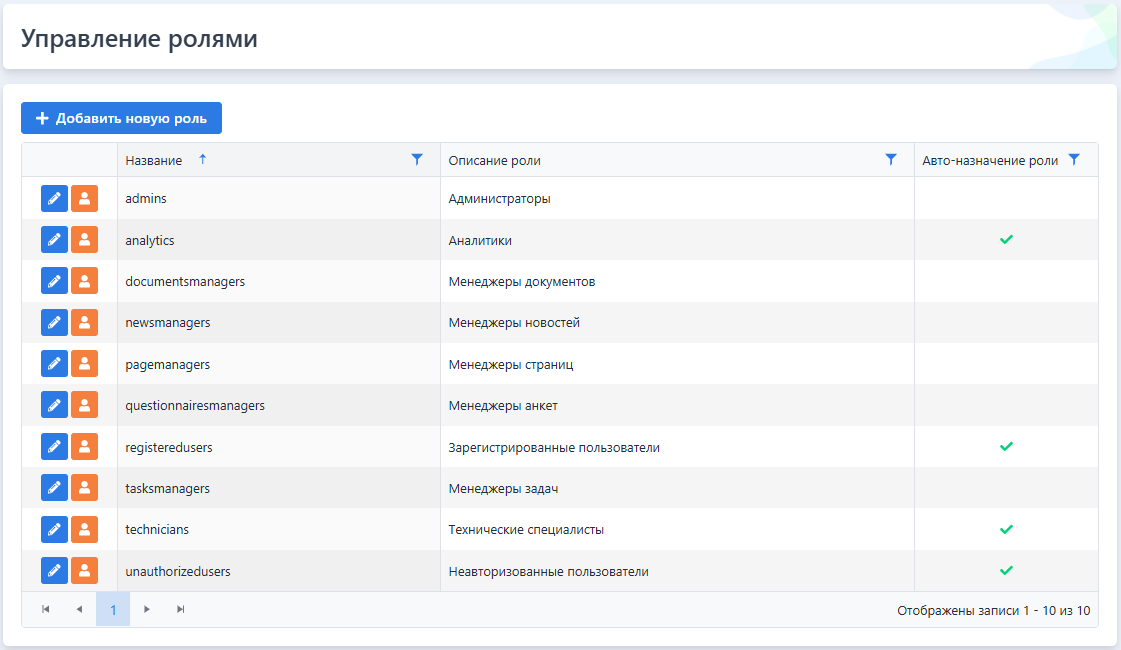Click edit pencil for unauthorizedusers

[x=54, y=571]
